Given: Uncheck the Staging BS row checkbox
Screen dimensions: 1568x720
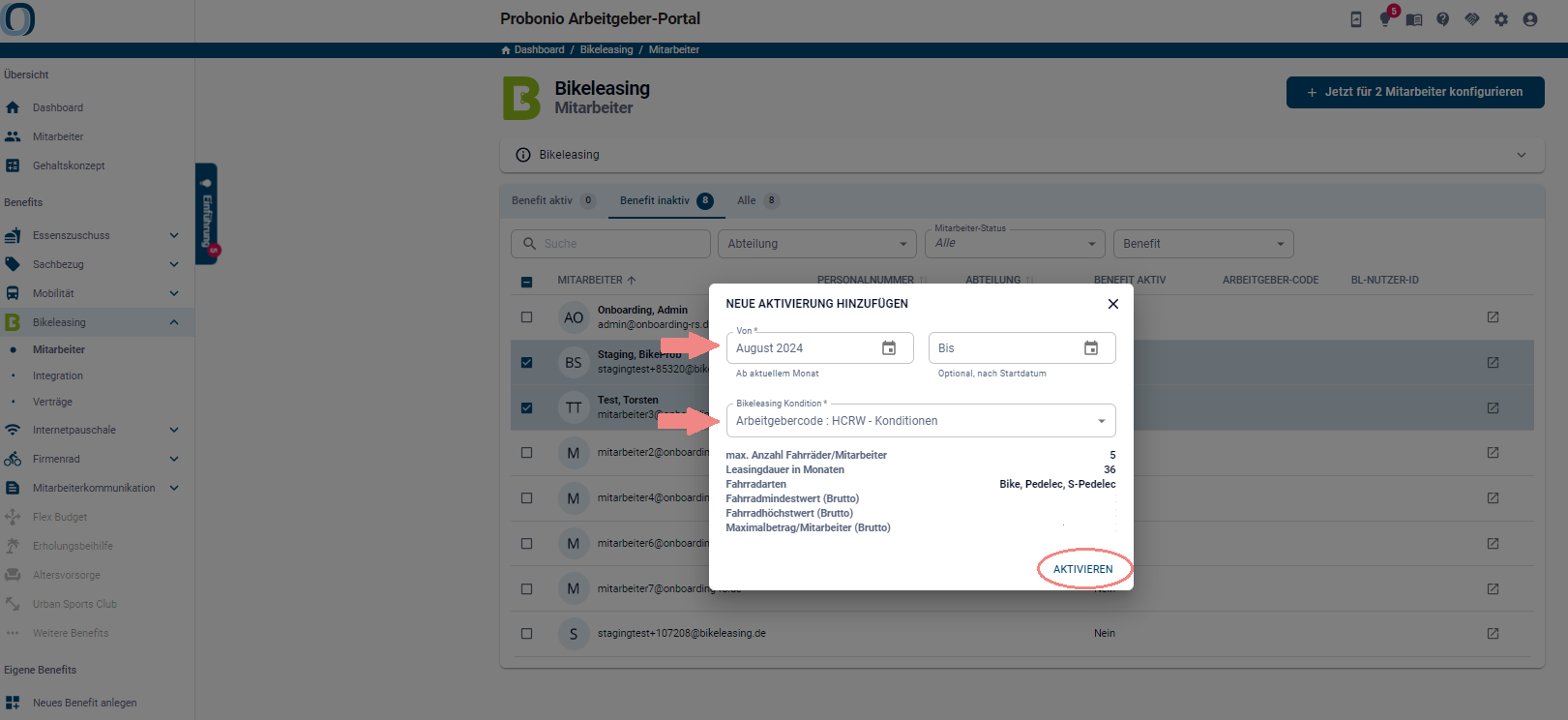Looking at the screenshot, I should (x=526, y=363).
